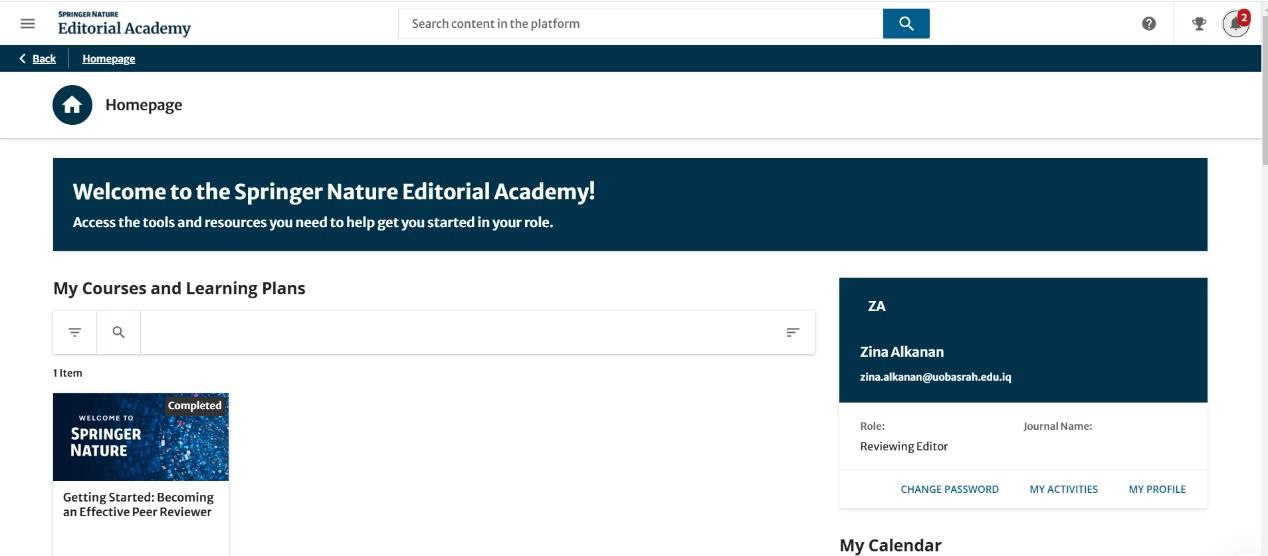This screenshot has width=1268, height=556.
Task: Click the platform search input field
Action: (640, 24)
